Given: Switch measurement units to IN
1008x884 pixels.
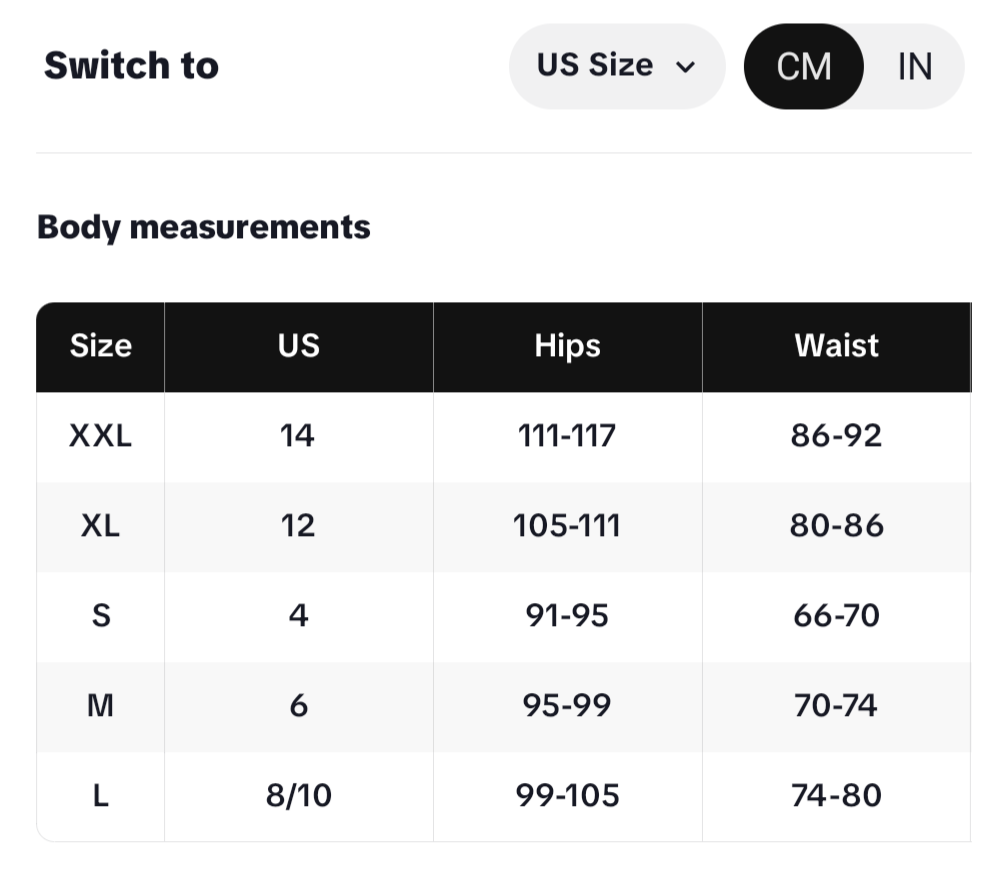Looking at the screenshot, I should click(x=914, y=67).
